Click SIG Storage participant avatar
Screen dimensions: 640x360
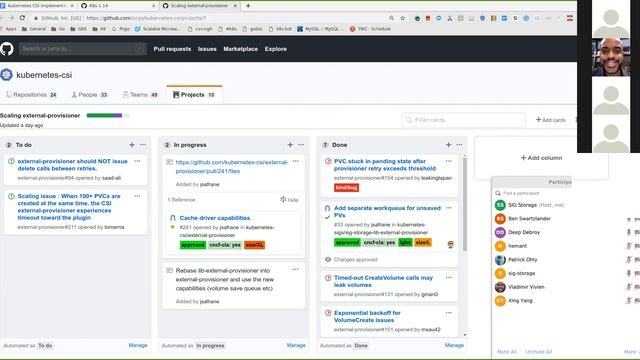[x=500, y=205]
